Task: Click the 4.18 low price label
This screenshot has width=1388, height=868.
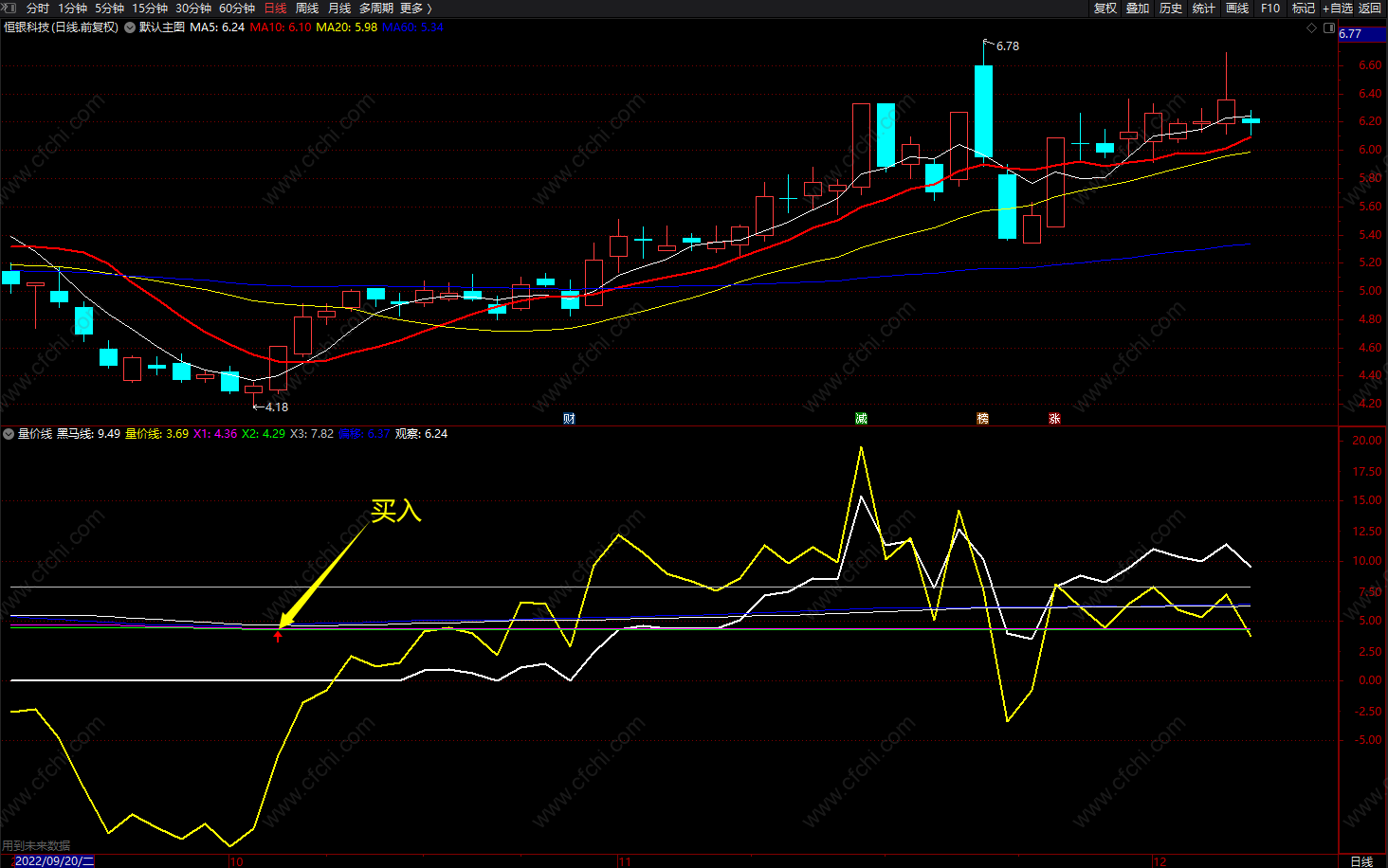Action: 276,407
